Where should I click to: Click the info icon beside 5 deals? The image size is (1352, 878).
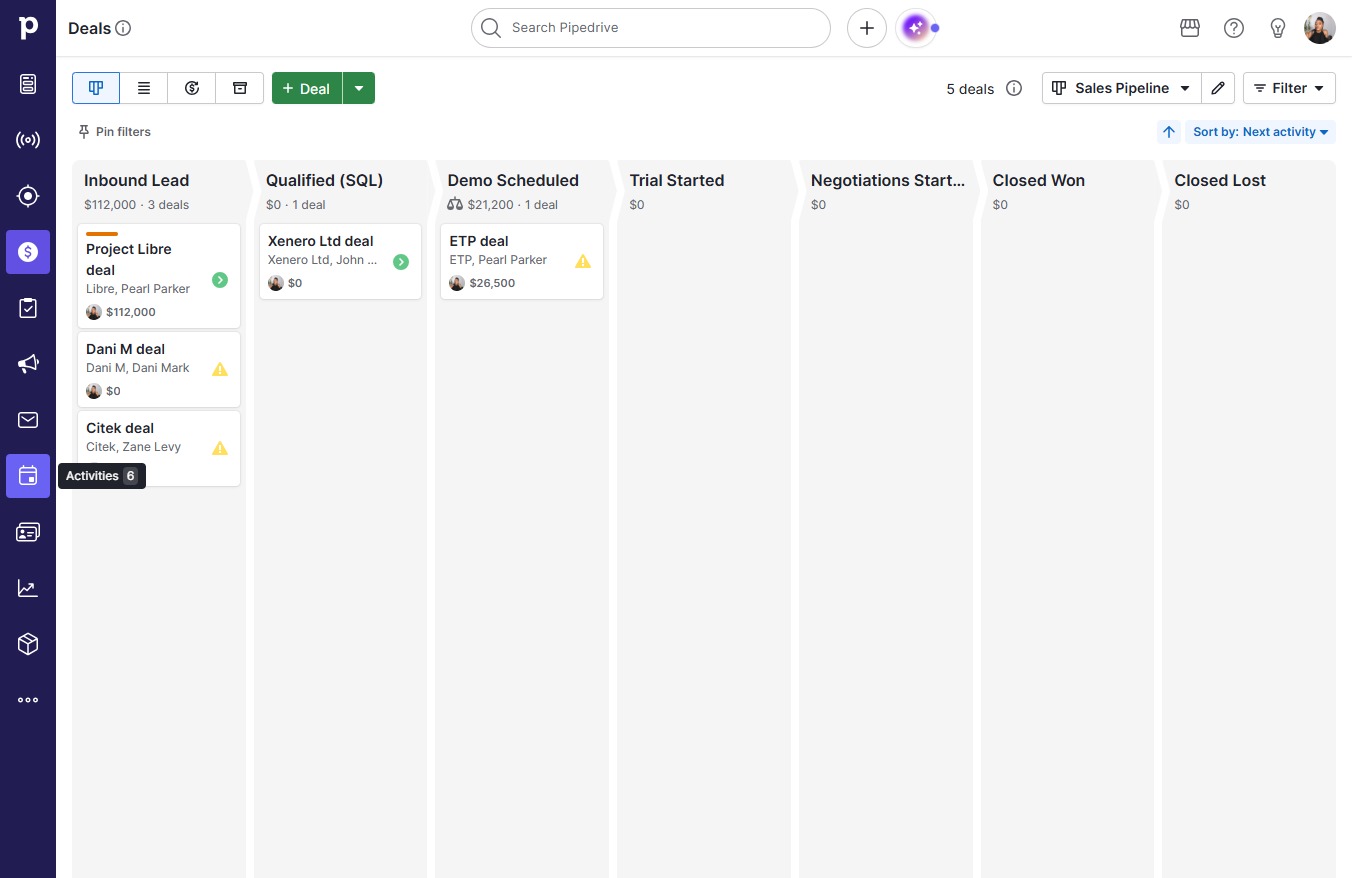pos(1014,88)
